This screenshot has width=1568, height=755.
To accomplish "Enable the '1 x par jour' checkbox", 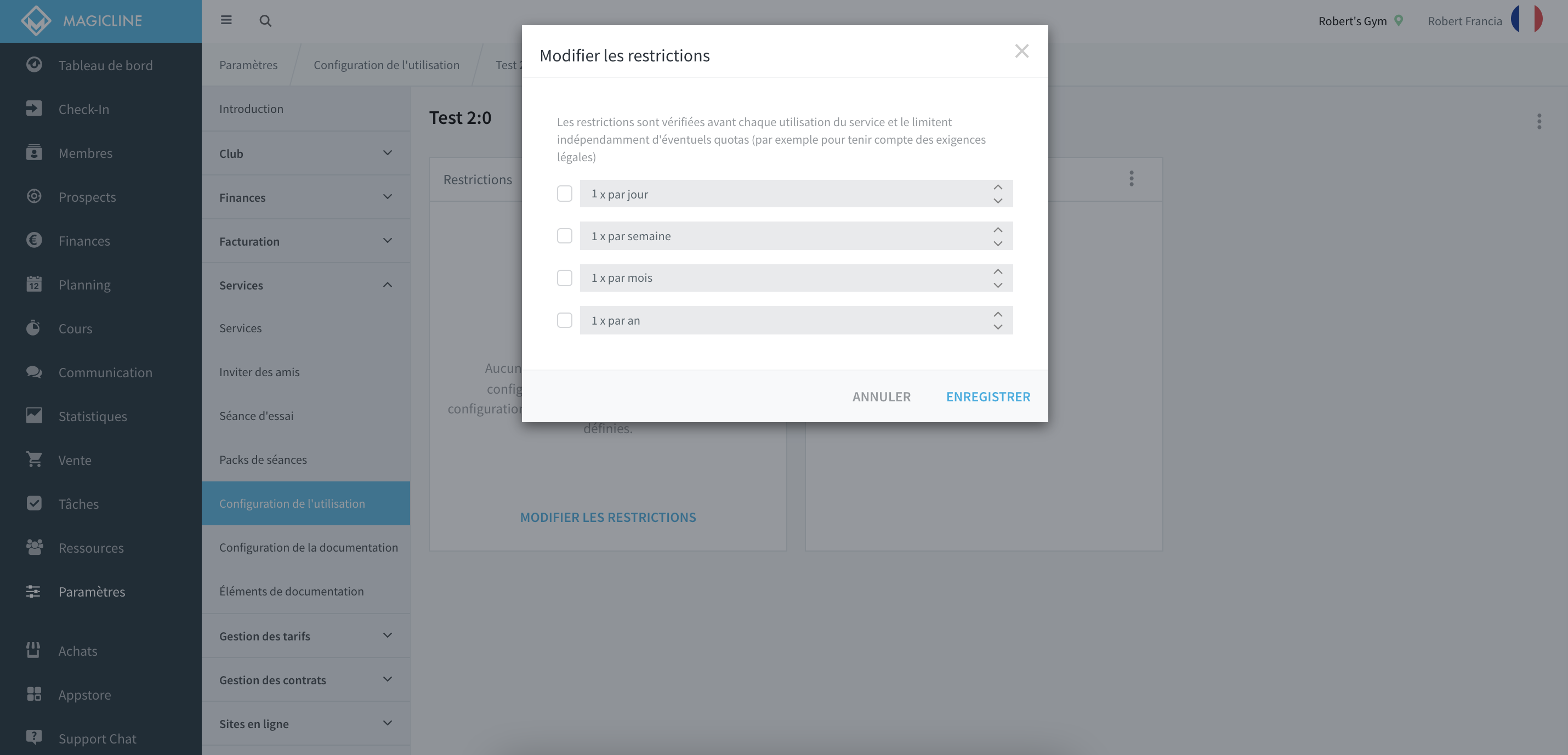I will 564,194.
